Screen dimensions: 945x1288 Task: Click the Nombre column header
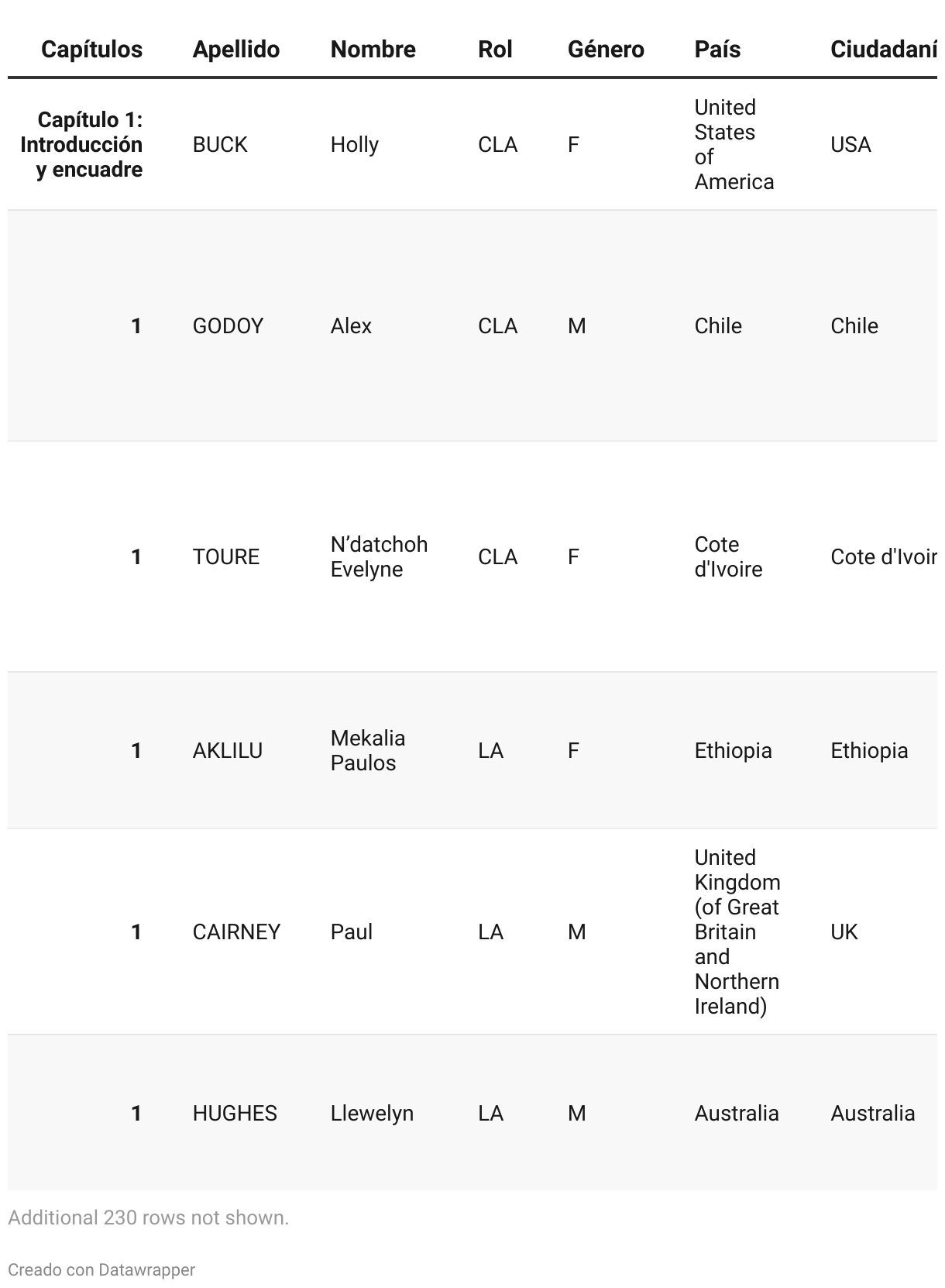[x=373, y=50]
